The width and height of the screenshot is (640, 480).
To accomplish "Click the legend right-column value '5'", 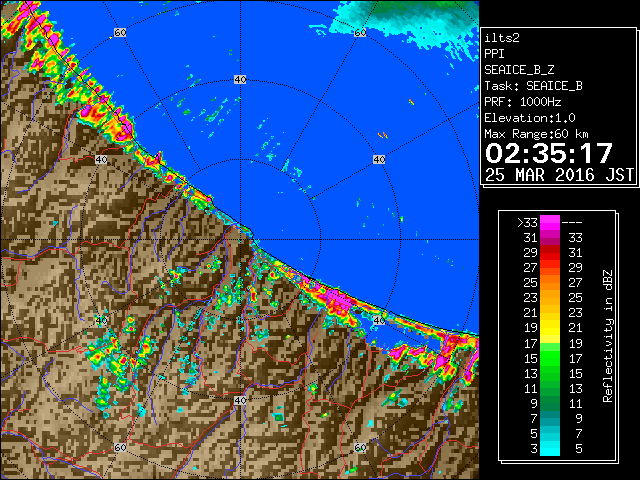I will 579,449.
